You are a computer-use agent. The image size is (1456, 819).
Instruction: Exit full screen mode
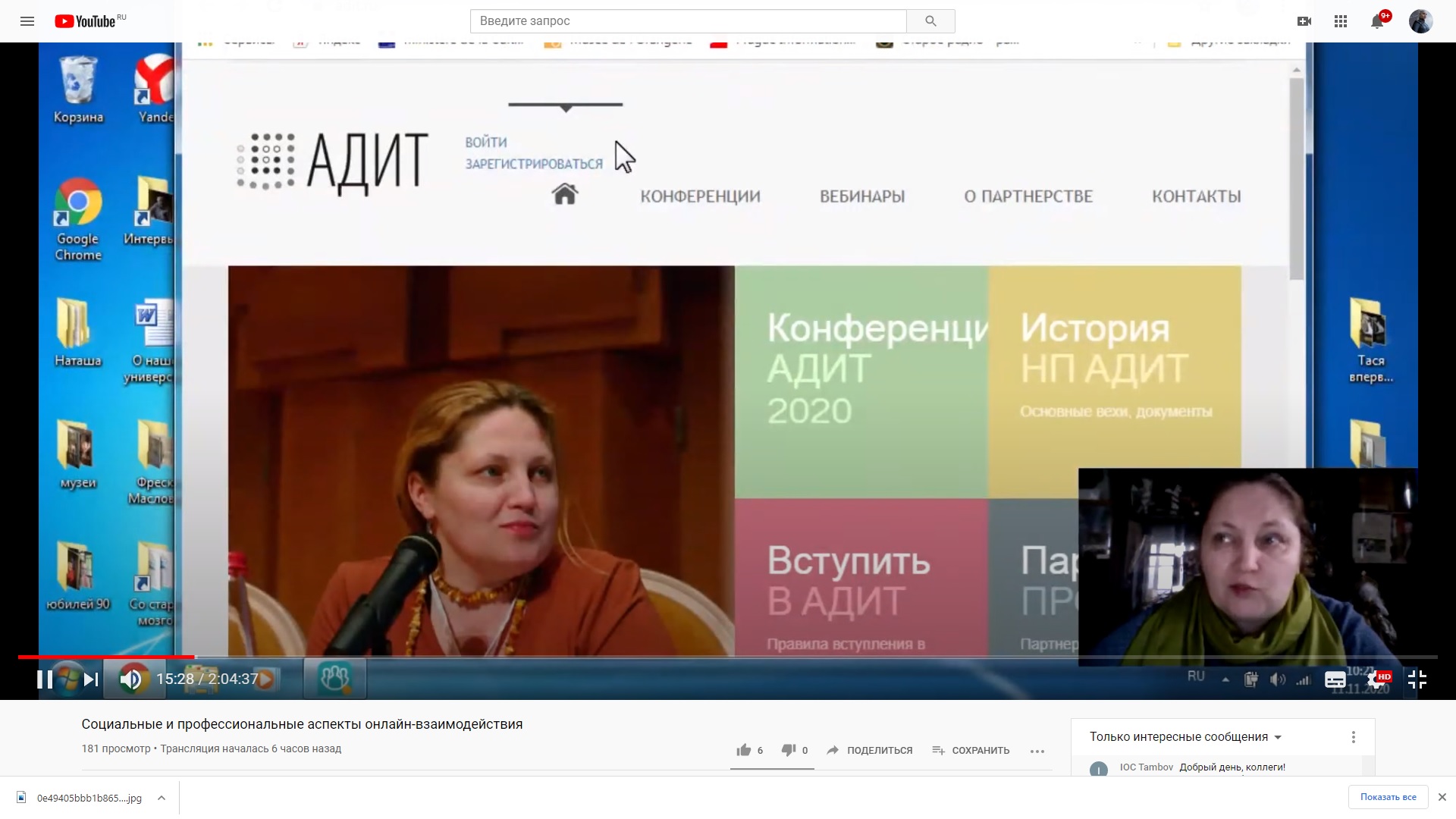tap(1417, 679)
